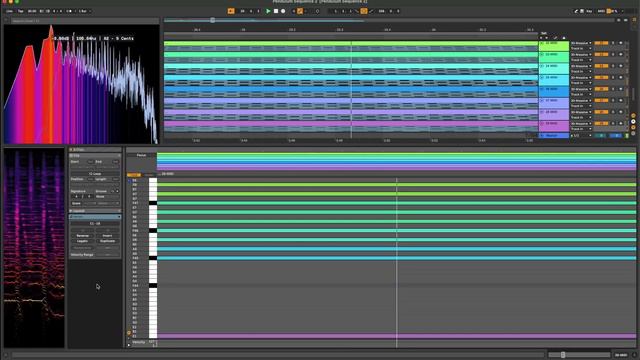This screenshot has width=640, height=360.
Task: Click the Reverse button in the inspector
Action: 83,236
